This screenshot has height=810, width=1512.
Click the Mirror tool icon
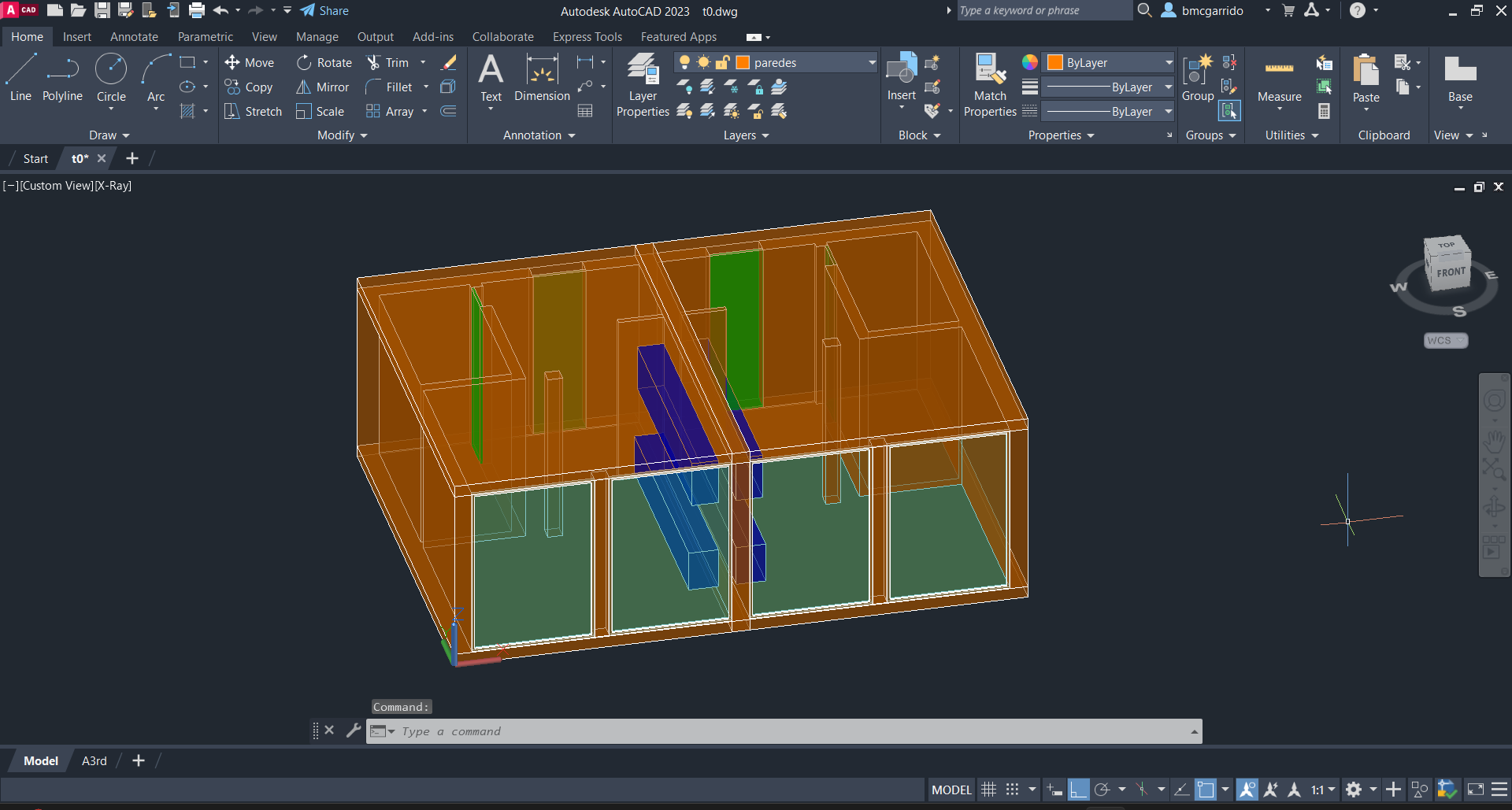click(x=303, y=87)
